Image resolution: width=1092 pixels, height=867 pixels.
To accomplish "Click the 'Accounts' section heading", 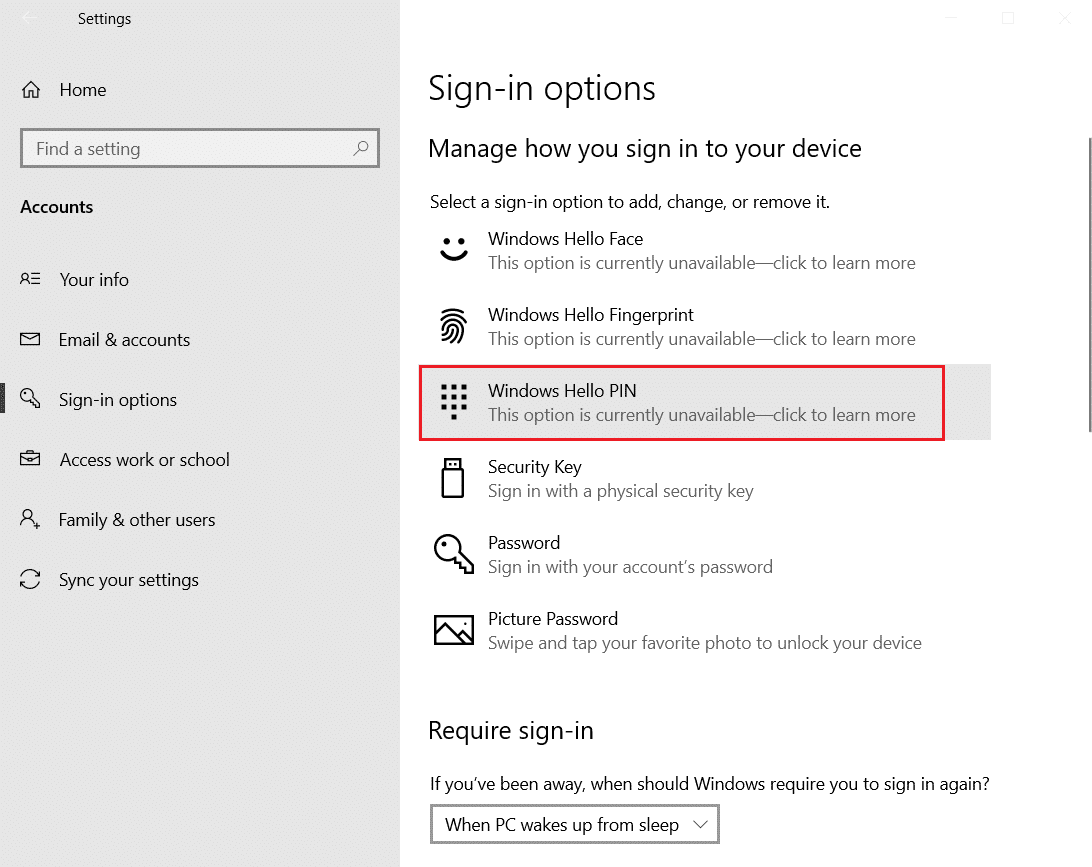I will [56, 207].
